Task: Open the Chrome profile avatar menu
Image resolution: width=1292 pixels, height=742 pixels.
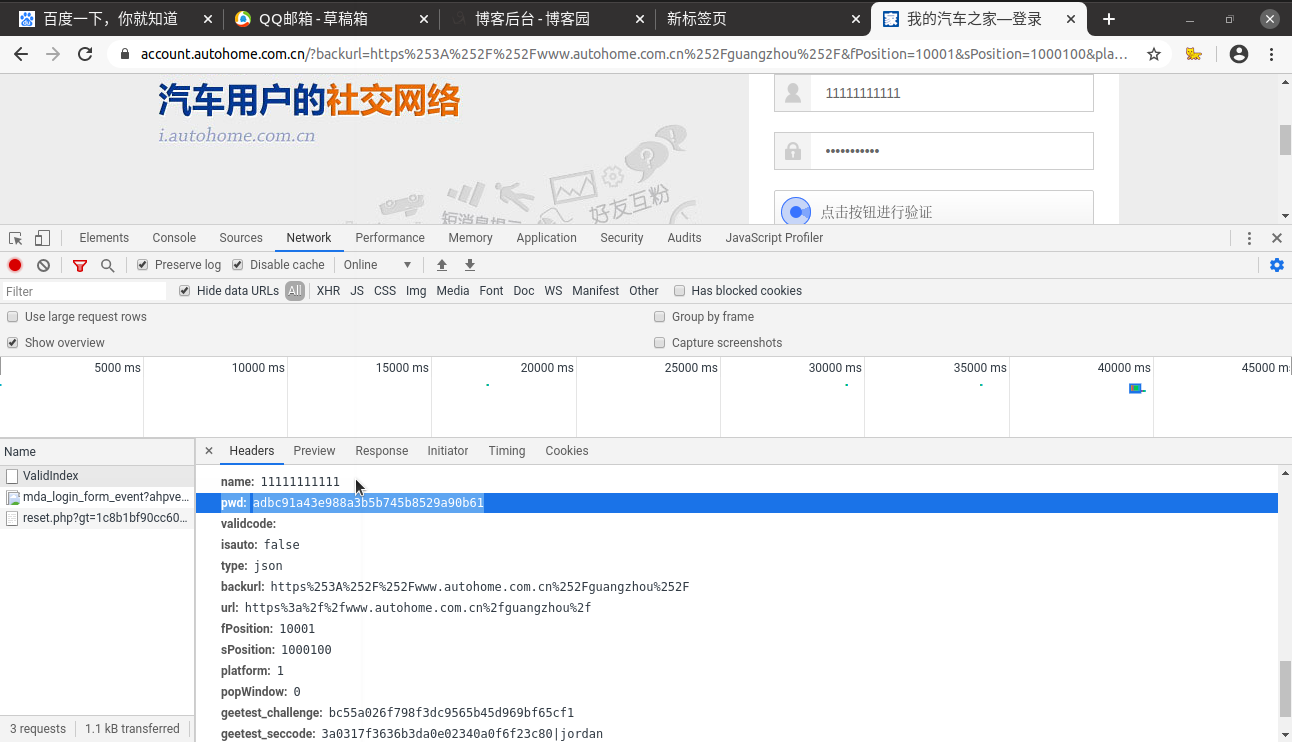Action: tap(1239, 54)
